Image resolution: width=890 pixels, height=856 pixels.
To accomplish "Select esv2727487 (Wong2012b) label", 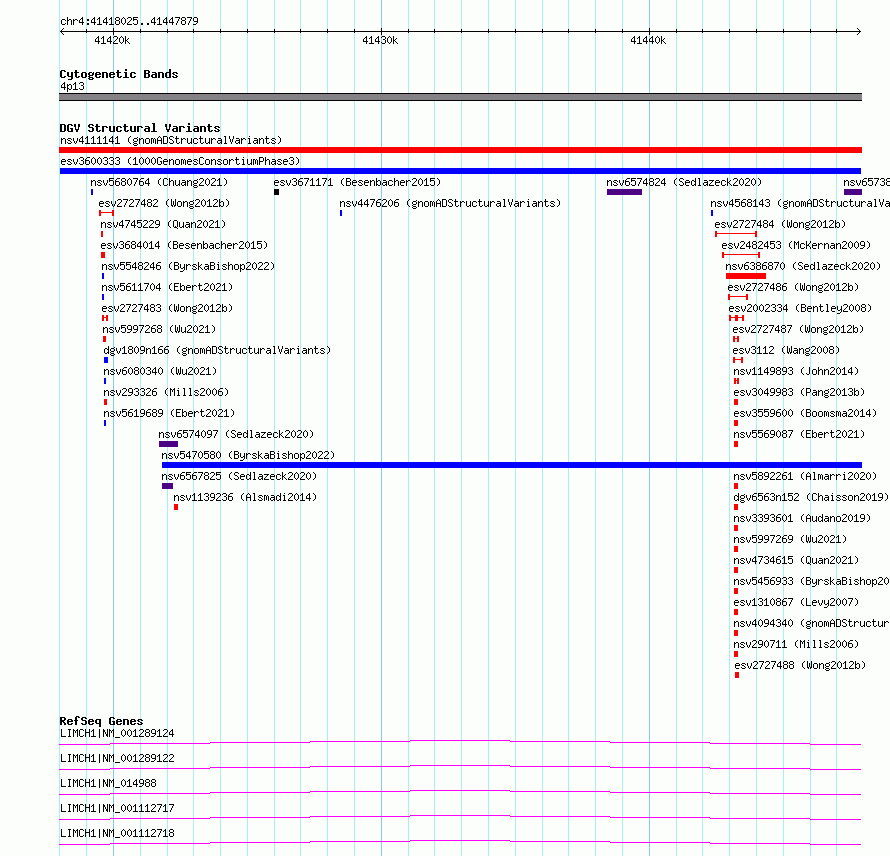I will click(x=798, y=329).
